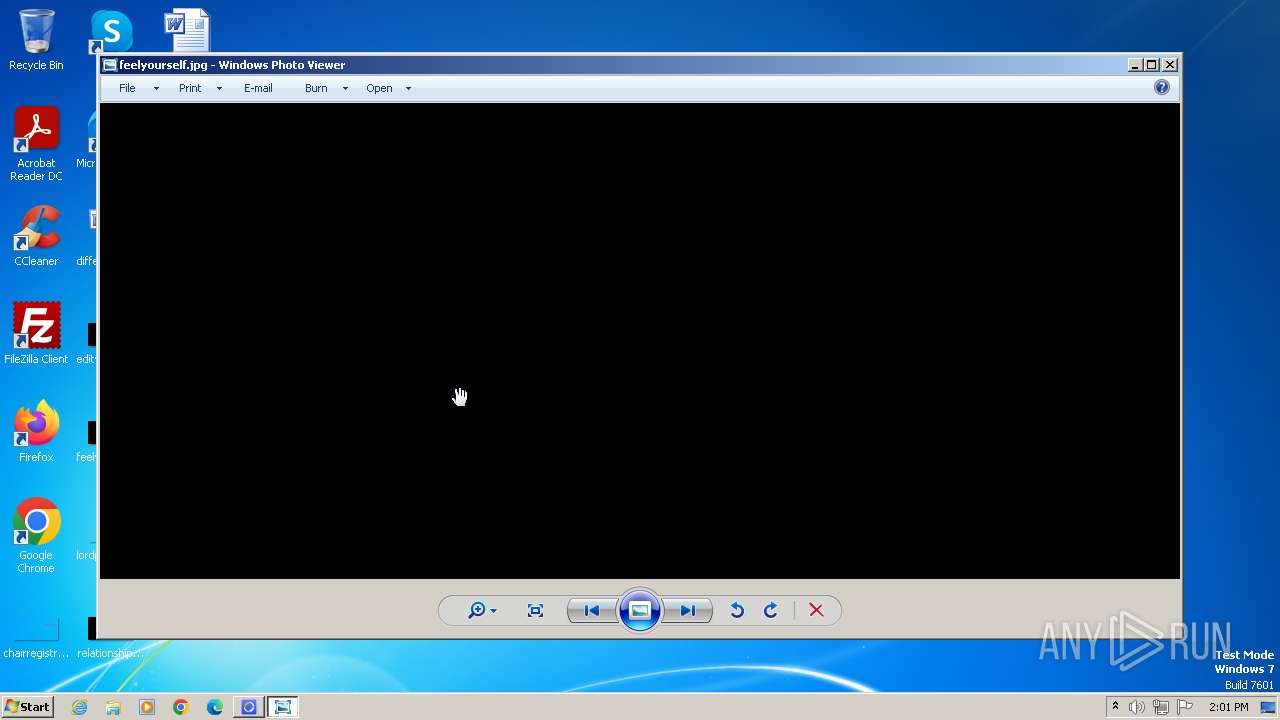Rotate the image clockwise

[x=771, y=610]
